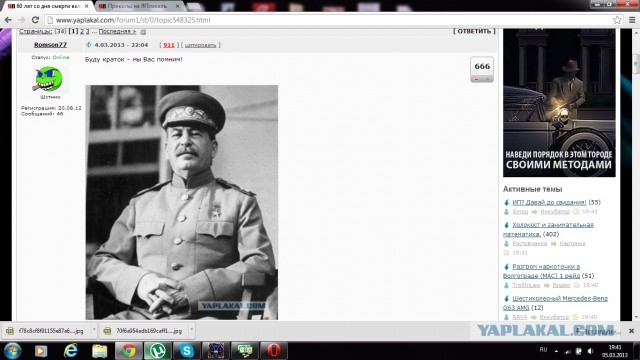Open the green monitors icon in taskbar
Image resolution: width=640 pixels, height=360 pixels.
click(244, 351)
